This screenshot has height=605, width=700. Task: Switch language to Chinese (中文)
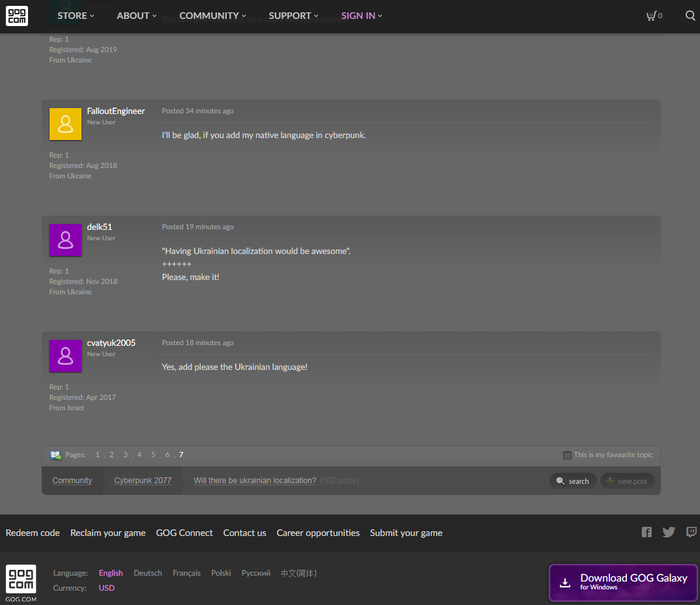[x=299, y=573]
